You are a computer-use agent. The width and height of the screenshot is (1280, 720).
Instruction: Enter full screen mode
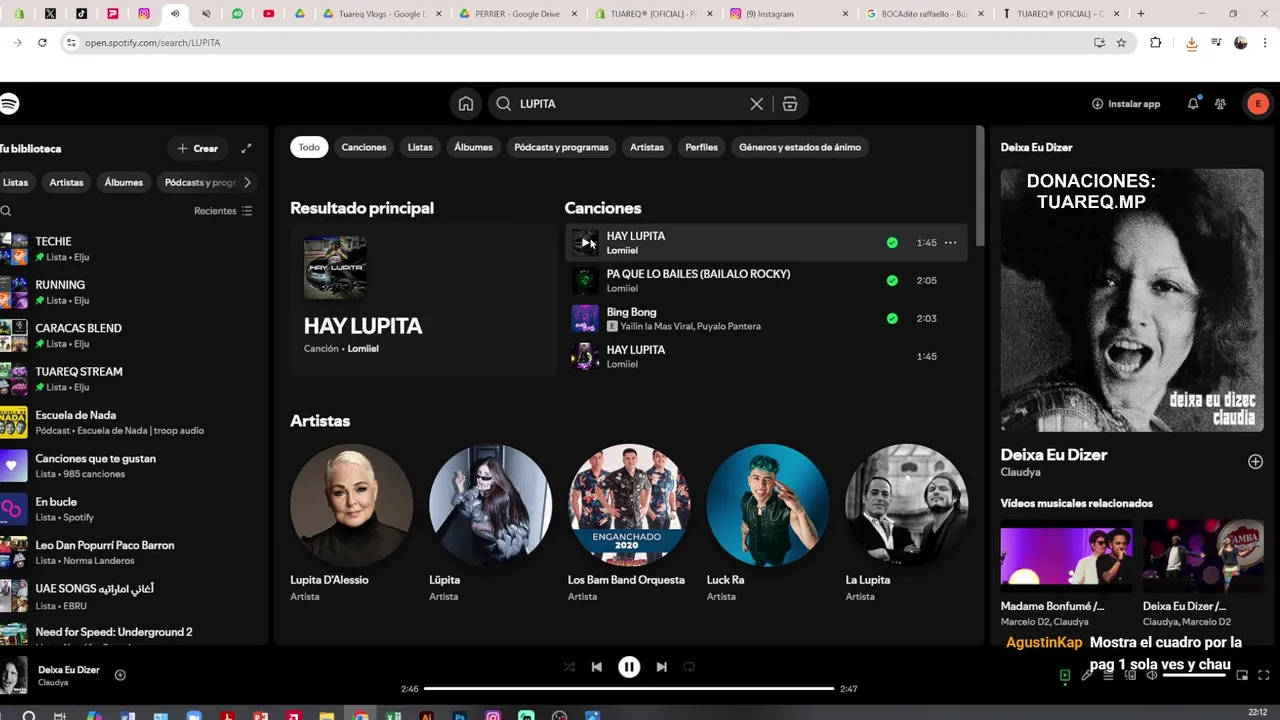coord(1264,675)
